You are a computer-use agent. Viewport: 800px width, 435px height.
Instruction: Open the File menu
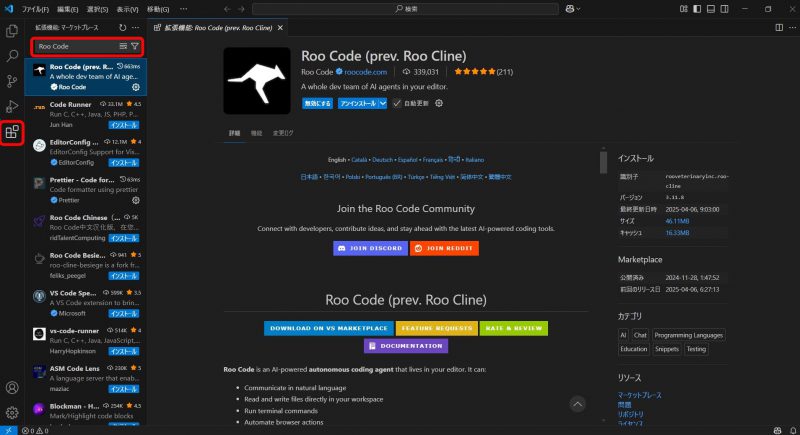[35, 9]
